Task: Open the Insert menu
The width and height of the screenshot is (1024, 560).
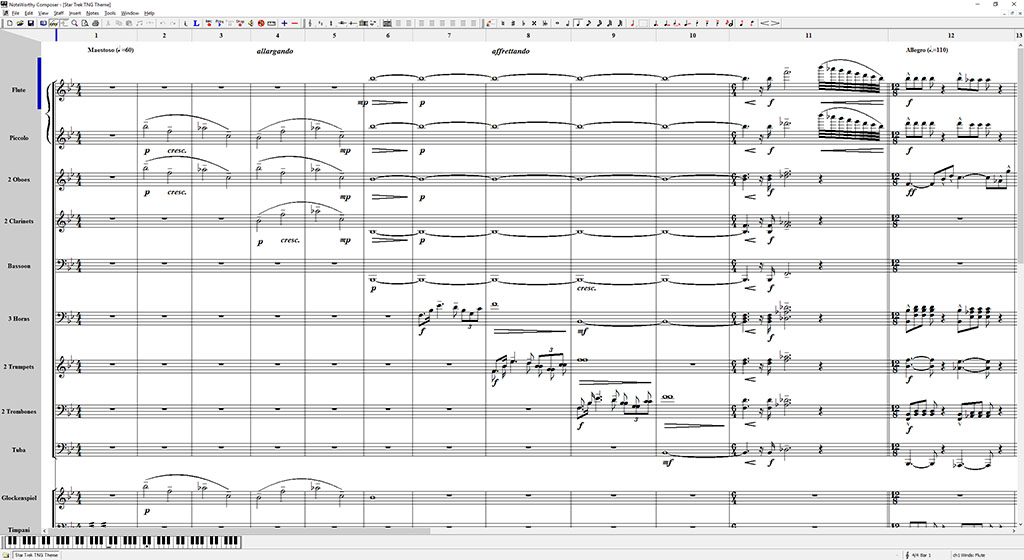Action: point(75,13)
